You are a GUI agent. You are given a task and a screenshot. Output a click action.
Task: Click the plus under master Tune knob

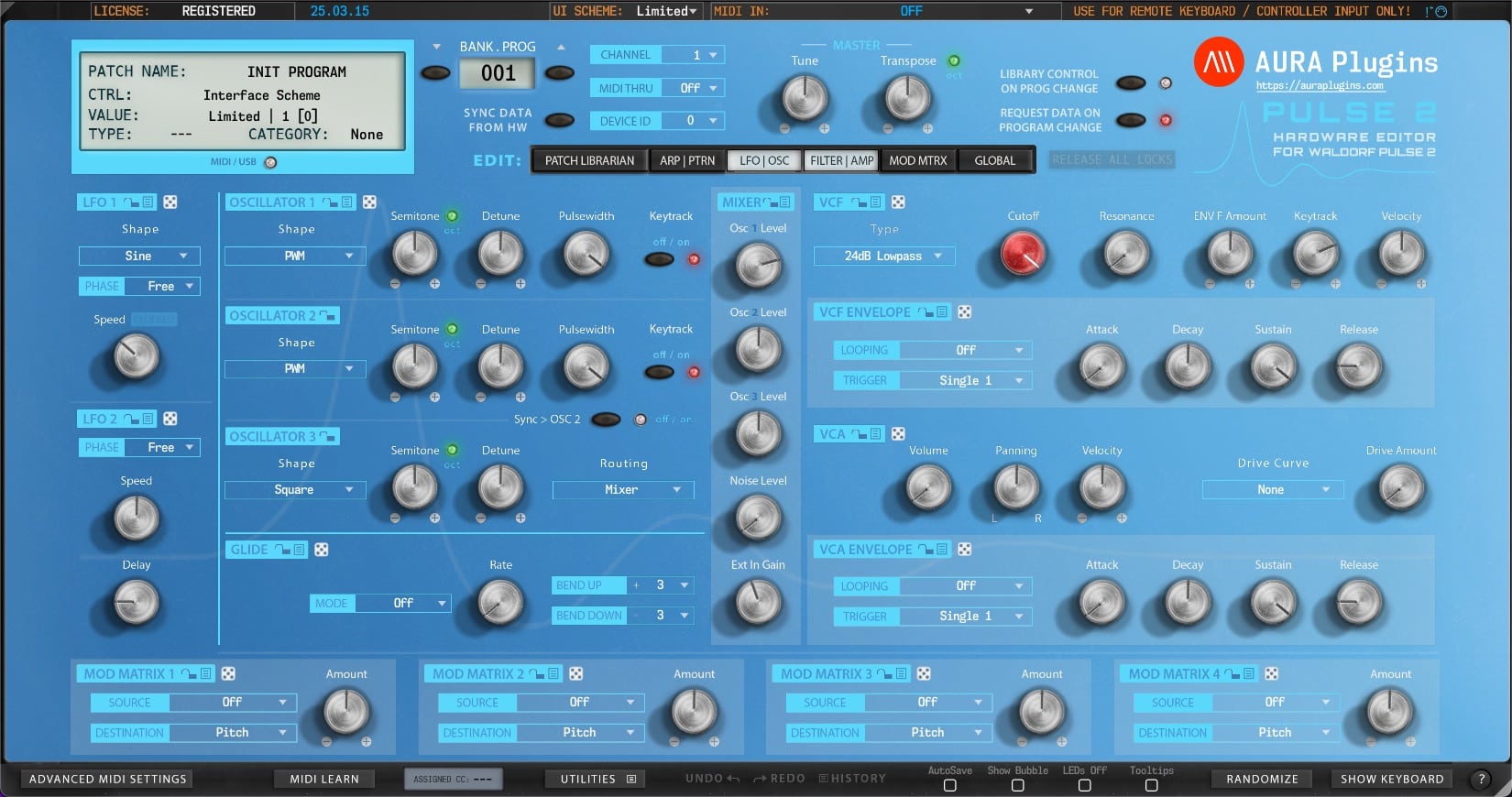click(825, 129)
